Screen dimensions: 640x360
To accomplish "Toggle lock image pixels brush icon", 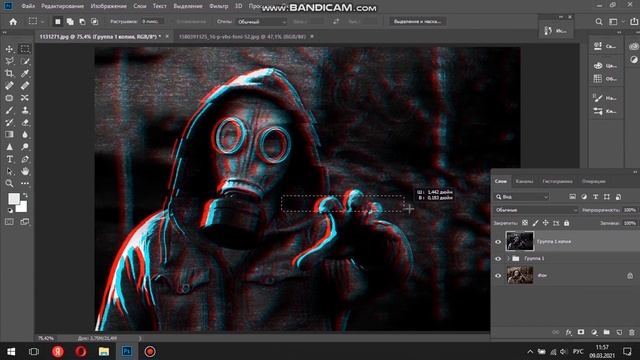I will click(535, 223).
